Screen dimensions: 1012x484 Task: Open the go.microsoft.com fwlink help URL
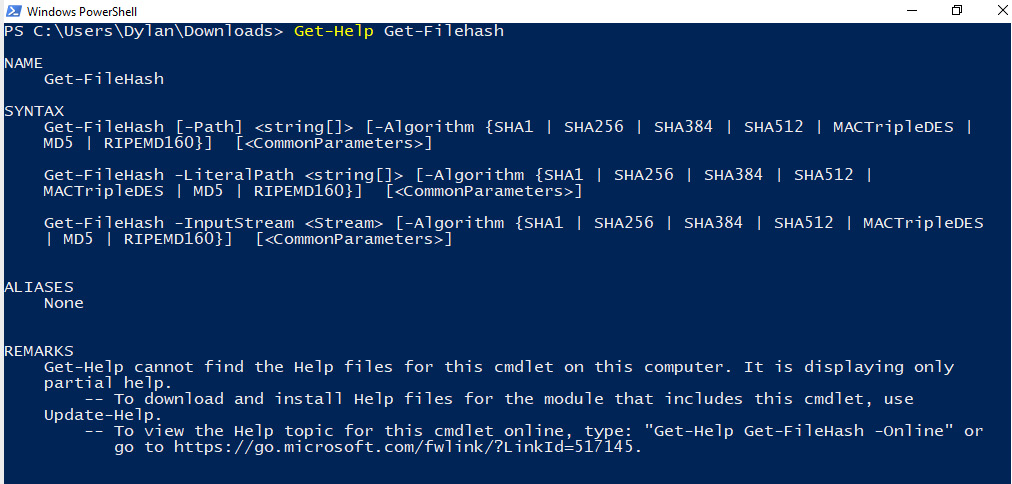tap(406, 447)
